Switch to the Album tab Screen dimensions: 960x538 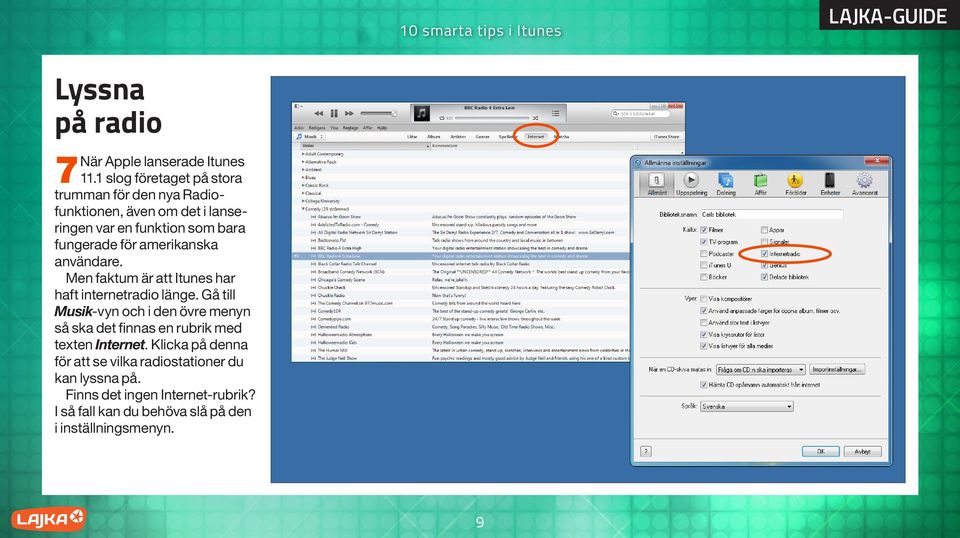pyautogui.click(x=433, y=136)
